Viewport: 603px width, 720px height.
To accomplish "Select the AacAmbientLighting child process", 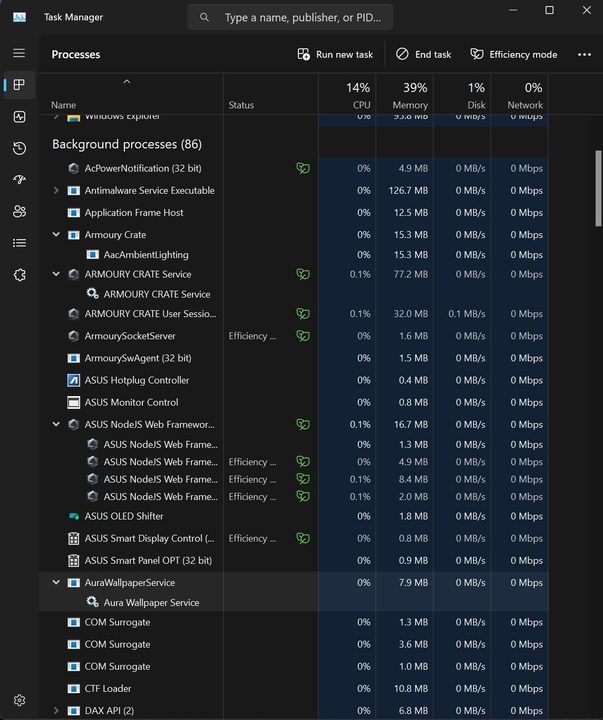I will coord(293,254).
